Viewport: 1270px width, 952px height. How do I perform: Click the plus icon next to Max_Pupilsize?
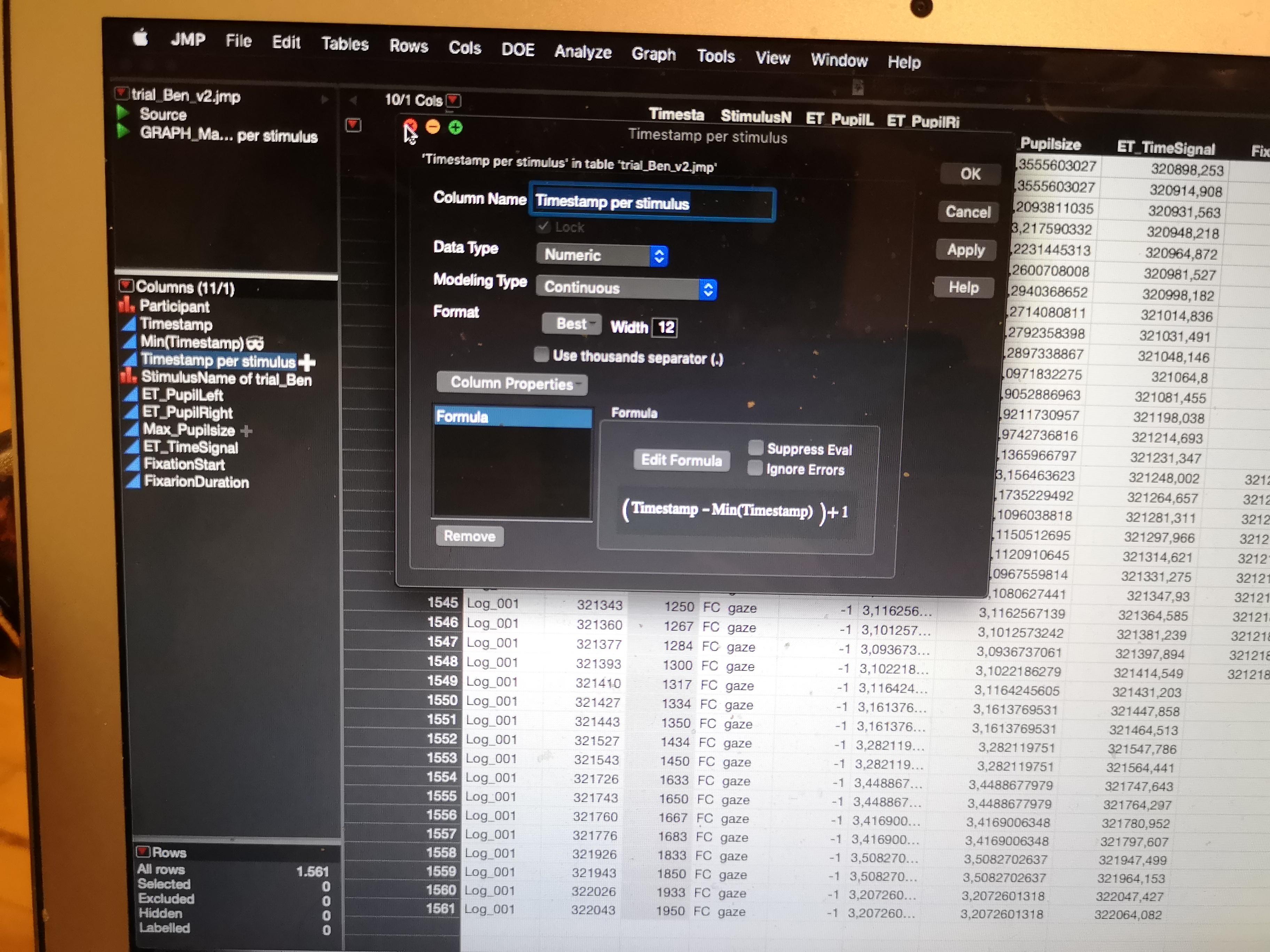coord(246,431)
